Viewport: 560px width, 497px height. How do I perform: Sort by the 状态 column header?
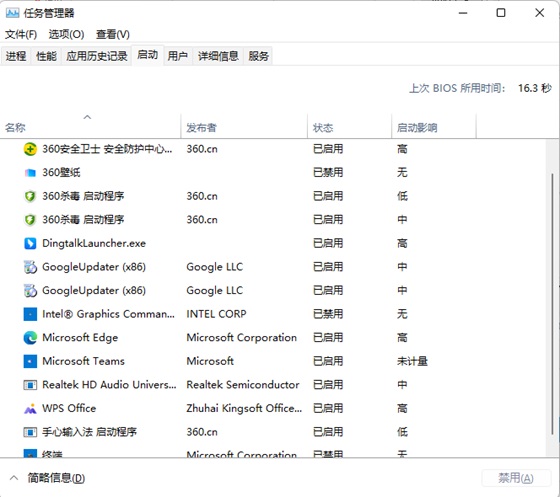click(349, 126)
